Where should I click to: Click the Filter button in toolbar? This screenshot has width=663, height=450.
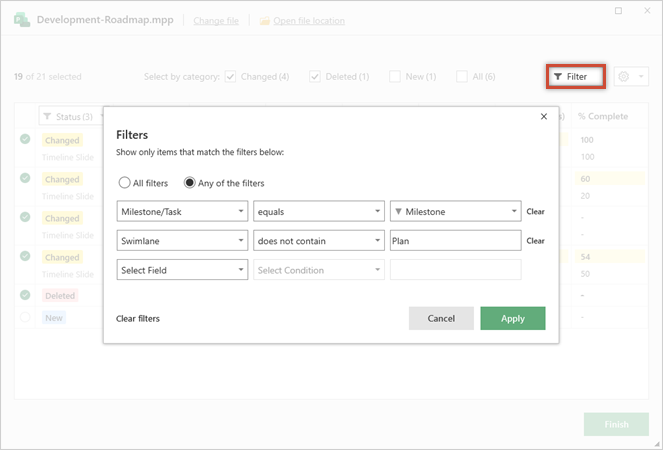point(577,77)
